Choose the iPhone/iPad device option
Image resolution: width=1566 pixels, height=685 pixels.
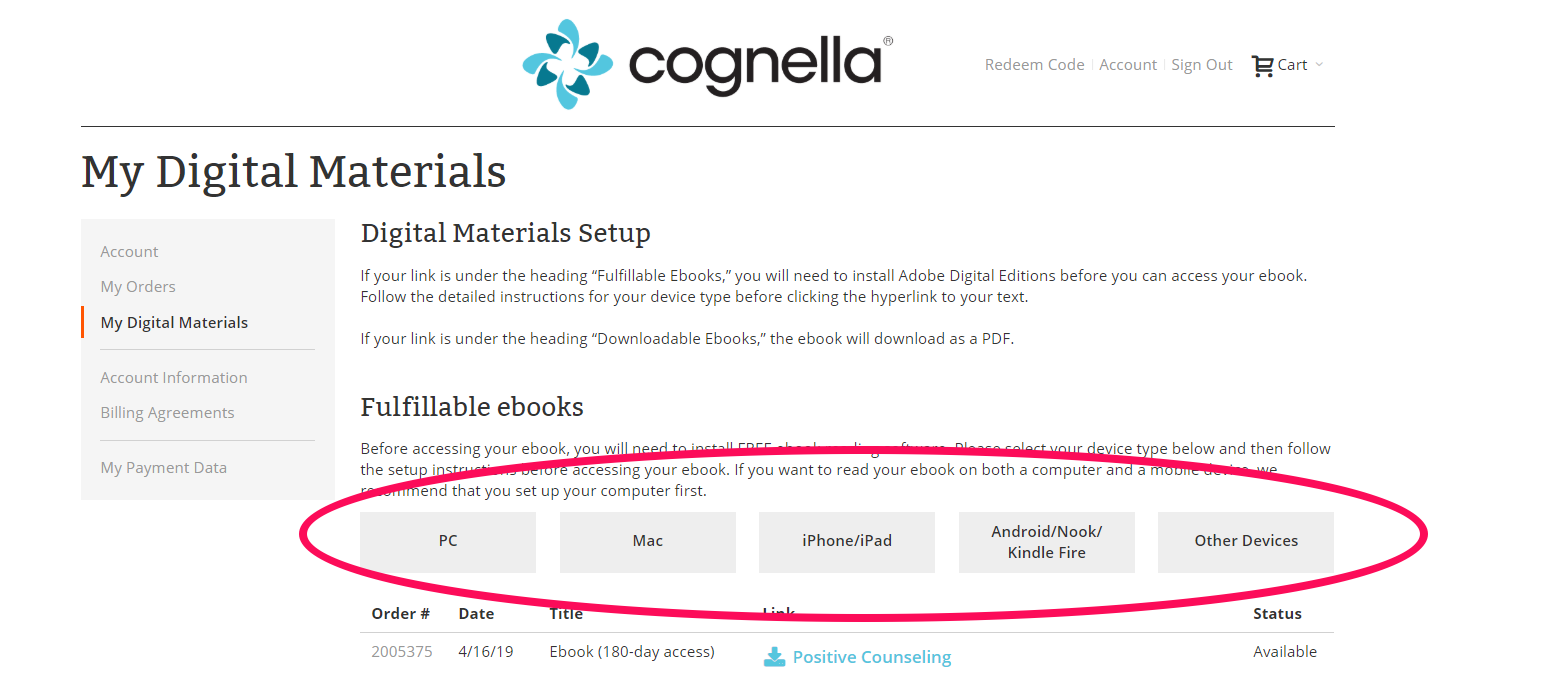click(x=846, y=541)
